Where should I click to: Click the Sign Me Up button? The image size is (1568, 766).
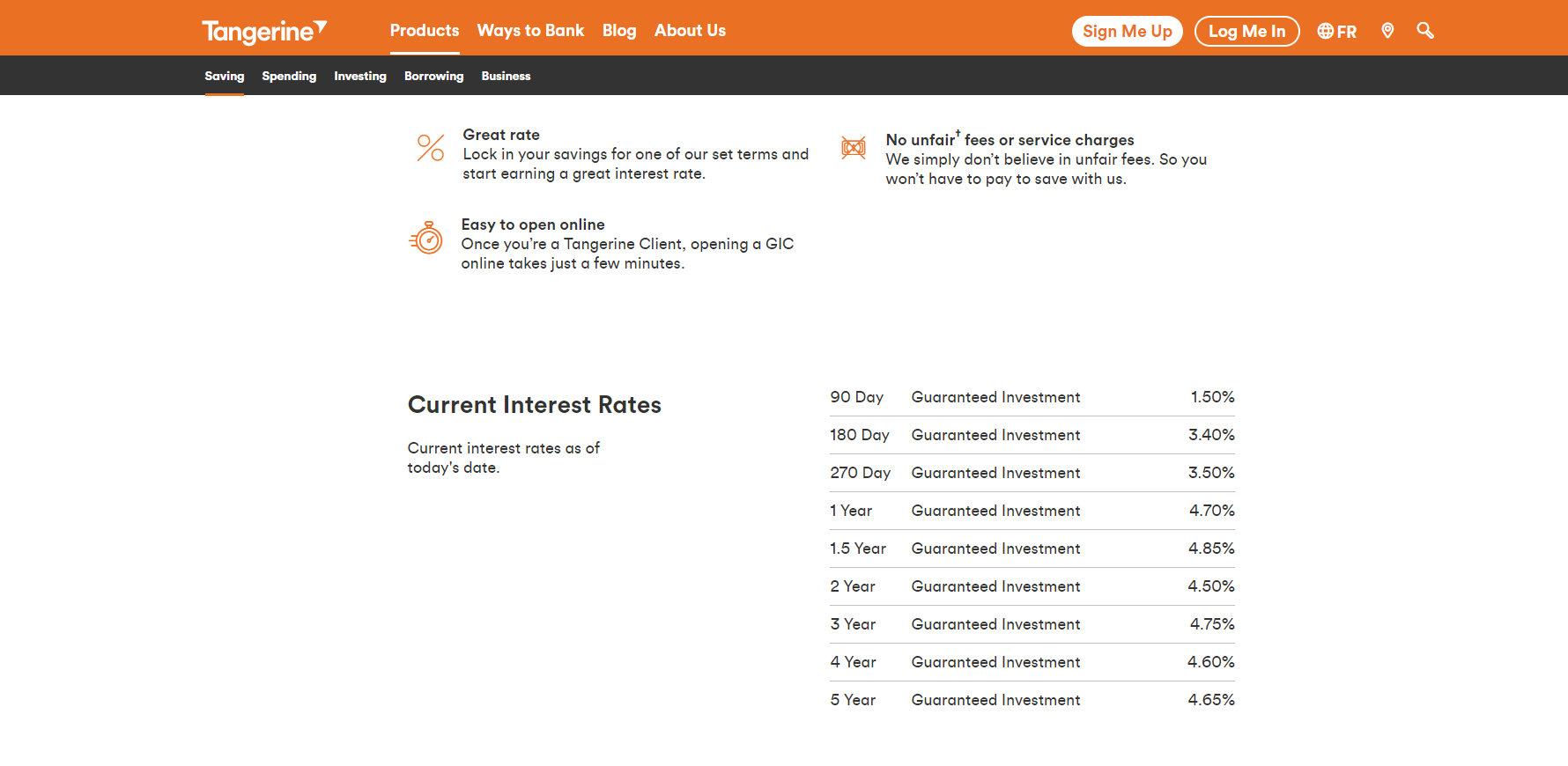(x=1128, y=31)
